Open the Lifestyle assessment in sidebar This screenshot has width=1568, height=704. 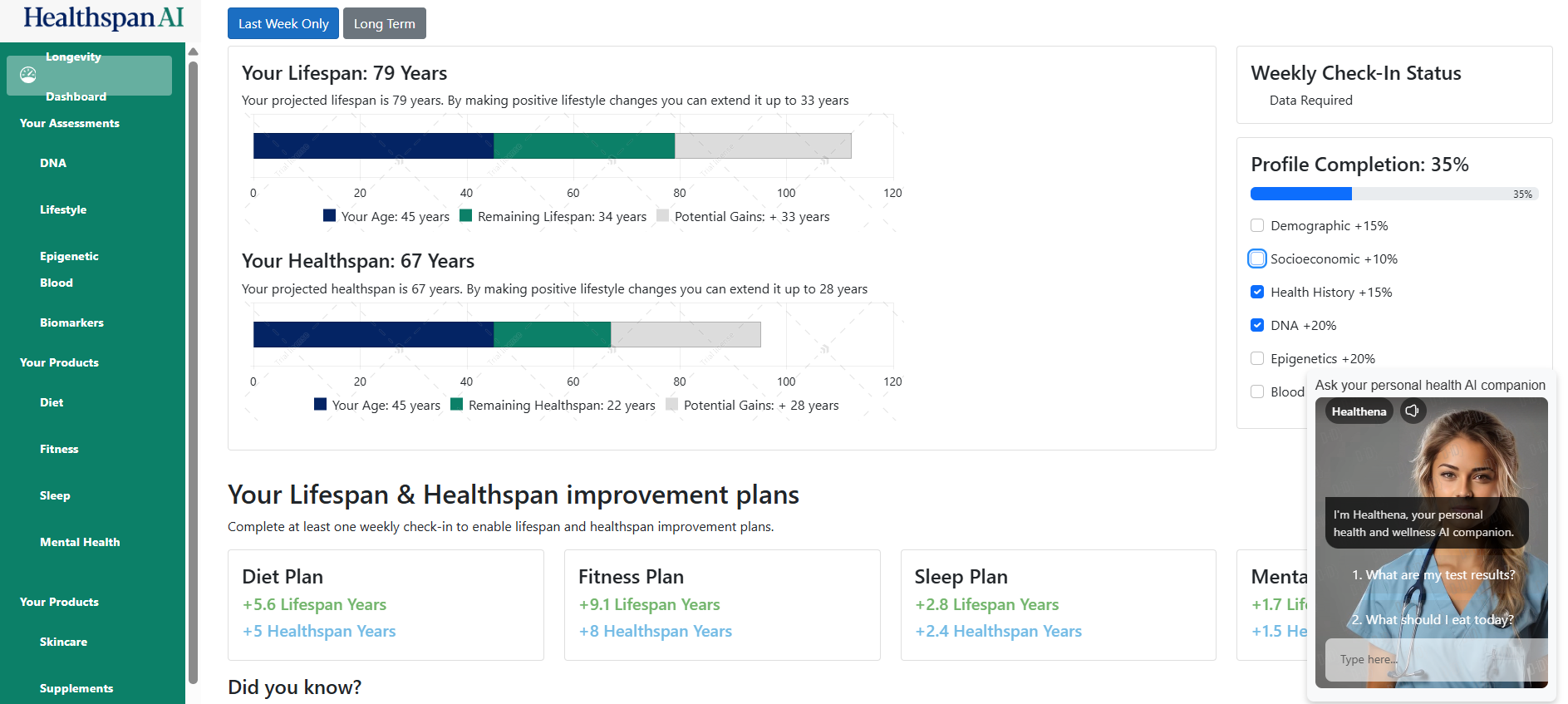(63, 209)
